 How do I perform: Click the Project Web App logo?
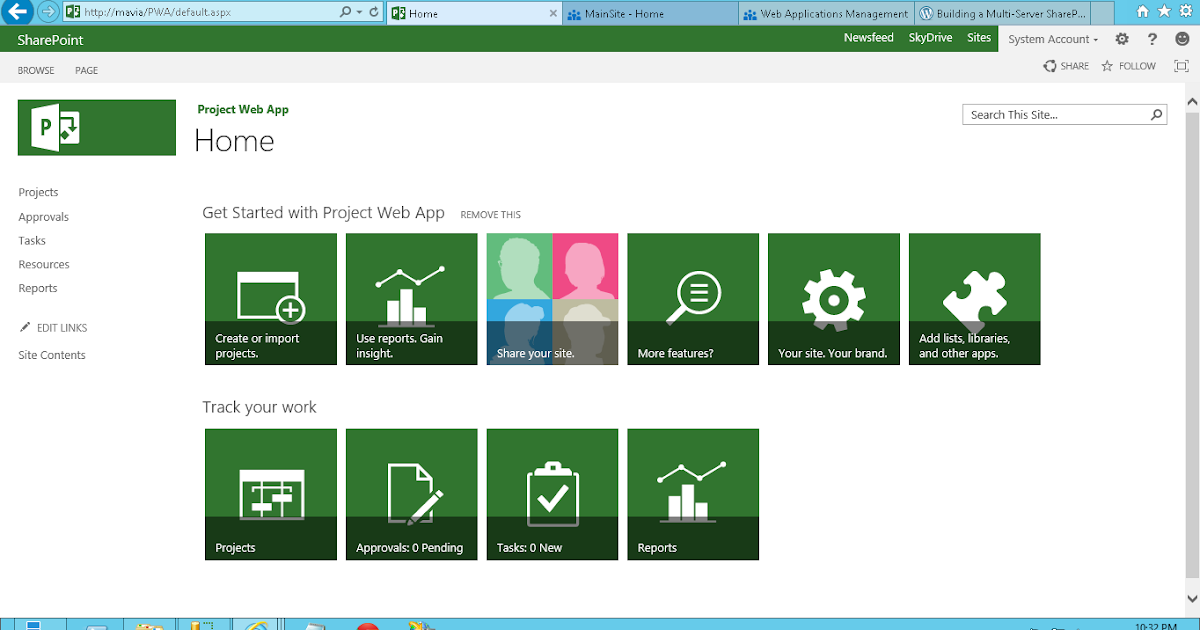[x=96, y=127]
